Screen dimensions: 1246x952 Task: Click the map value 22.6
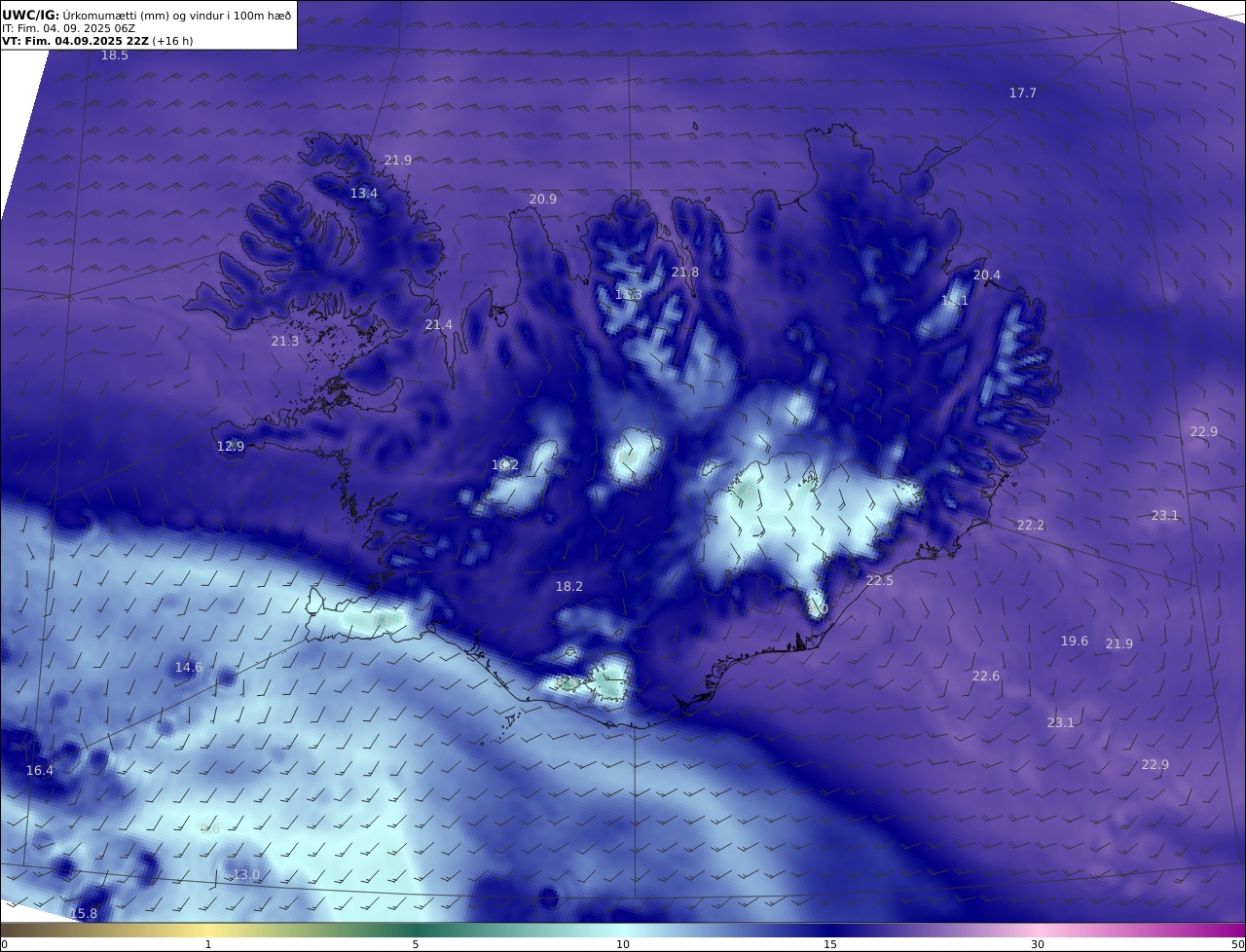tap(986, 677)
